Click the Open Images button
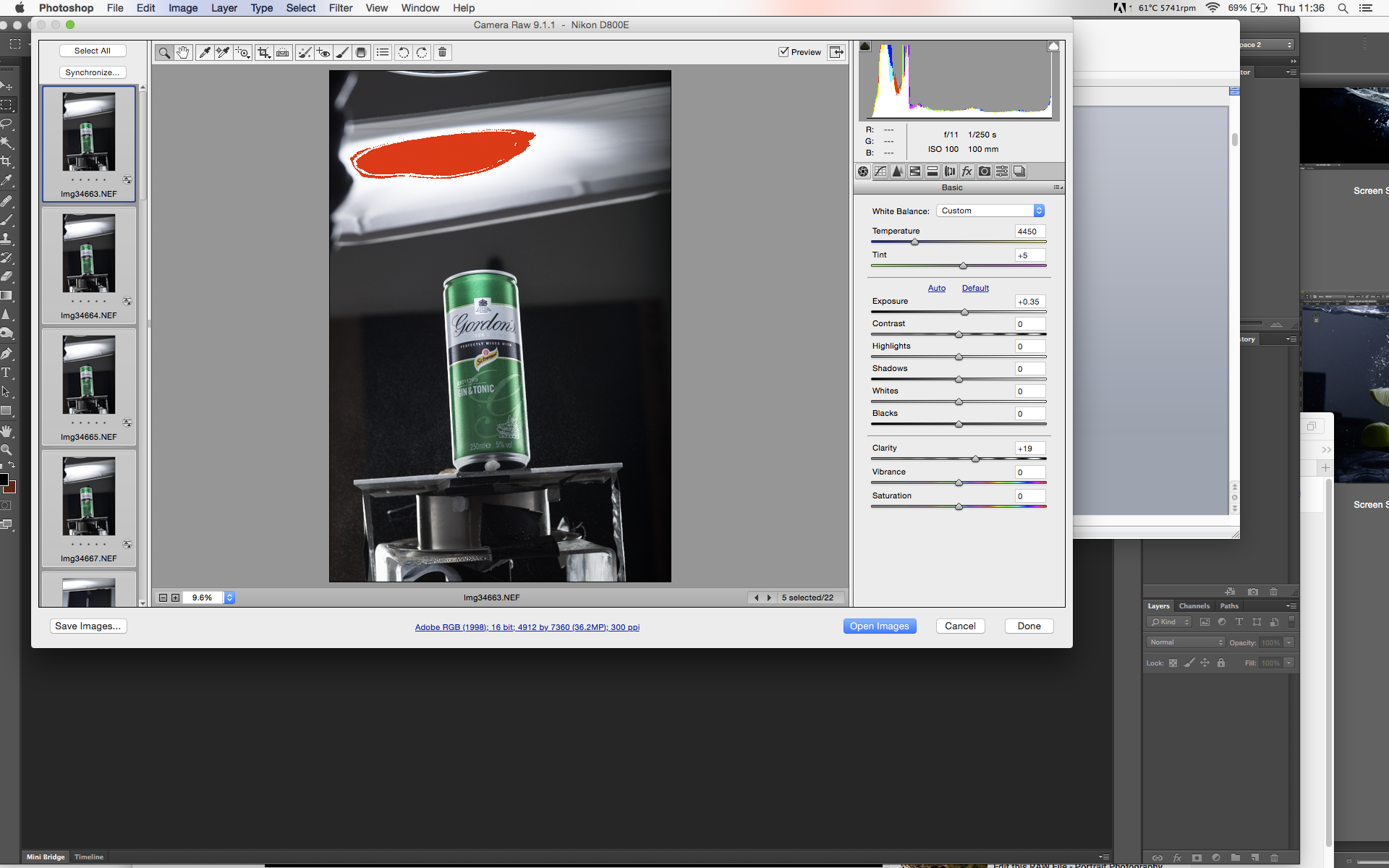 [880, 626]
